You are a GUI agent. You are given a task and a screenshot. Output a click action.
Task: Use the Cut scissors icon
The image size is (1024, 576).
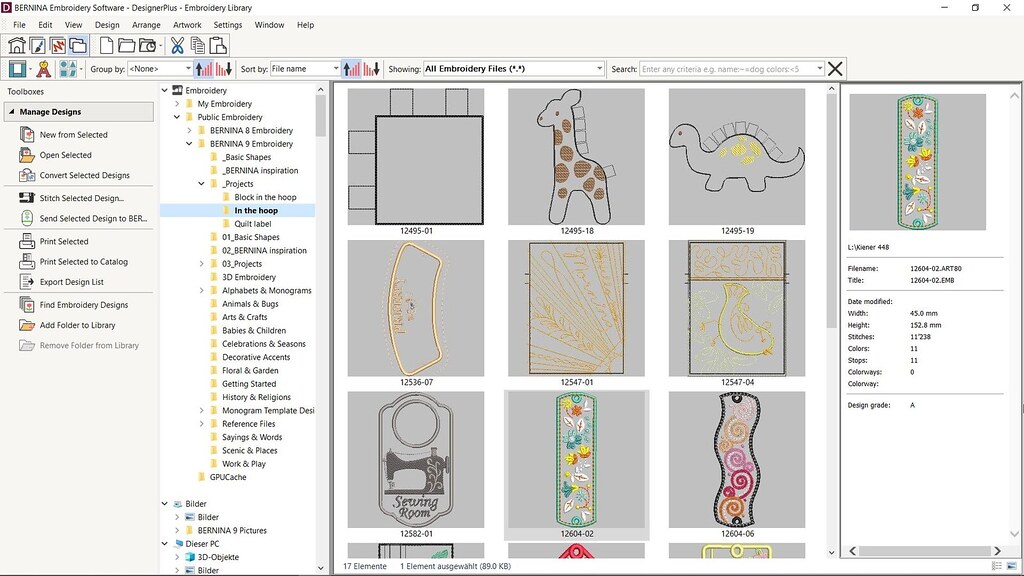(176, 44)
